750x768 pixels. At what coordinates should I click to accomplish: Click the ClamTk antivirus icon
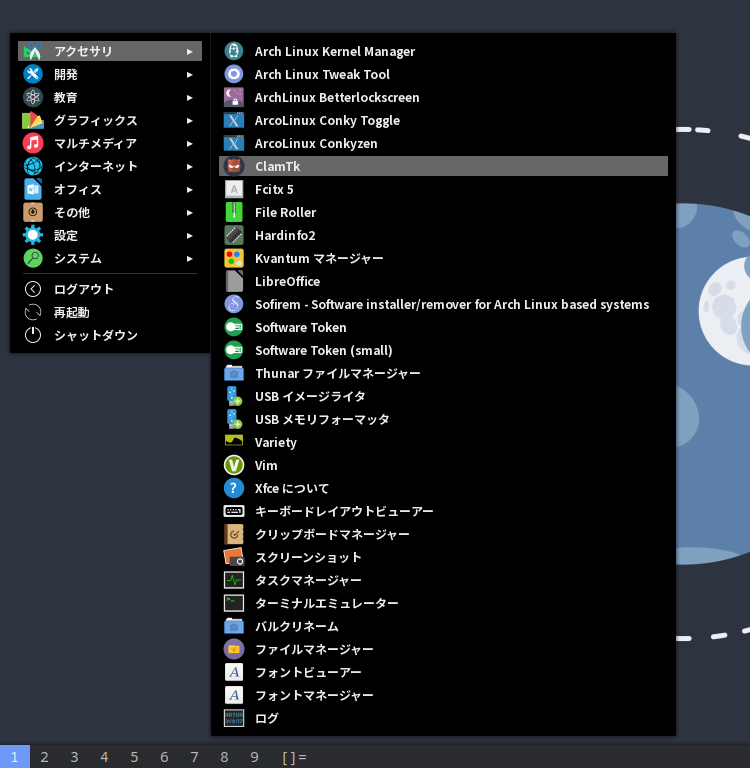click(234, 167)
